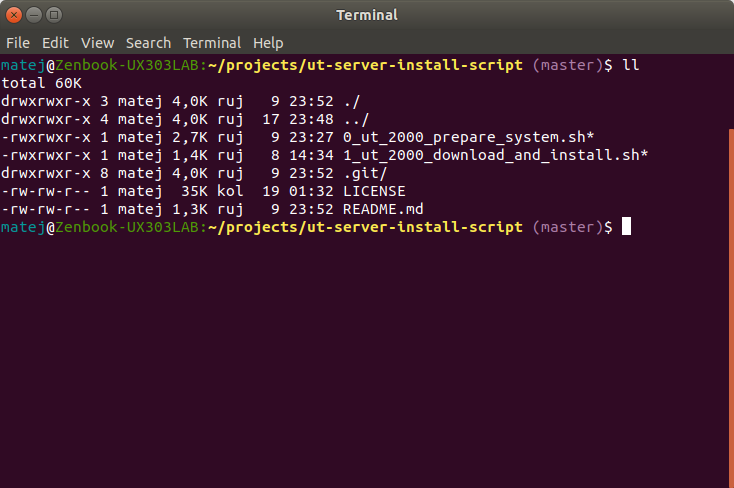Image resolution: width=734 pixels, height=488 pixels.
Task: Click the vertical scrollbar on the right edge
Action: click(730, 300)
